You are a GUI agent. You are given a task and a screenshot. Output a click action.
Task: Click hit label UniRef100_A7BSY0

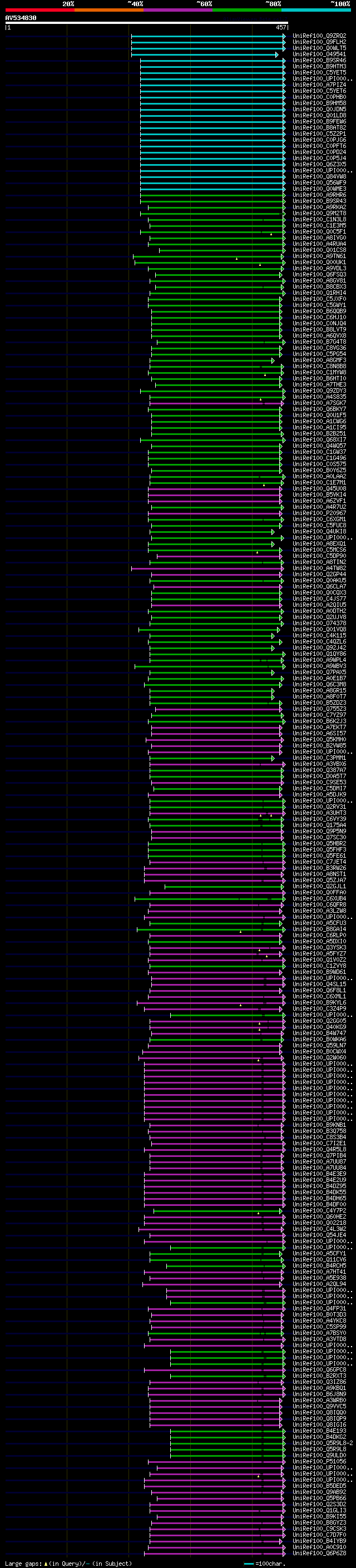(319, 1333)
